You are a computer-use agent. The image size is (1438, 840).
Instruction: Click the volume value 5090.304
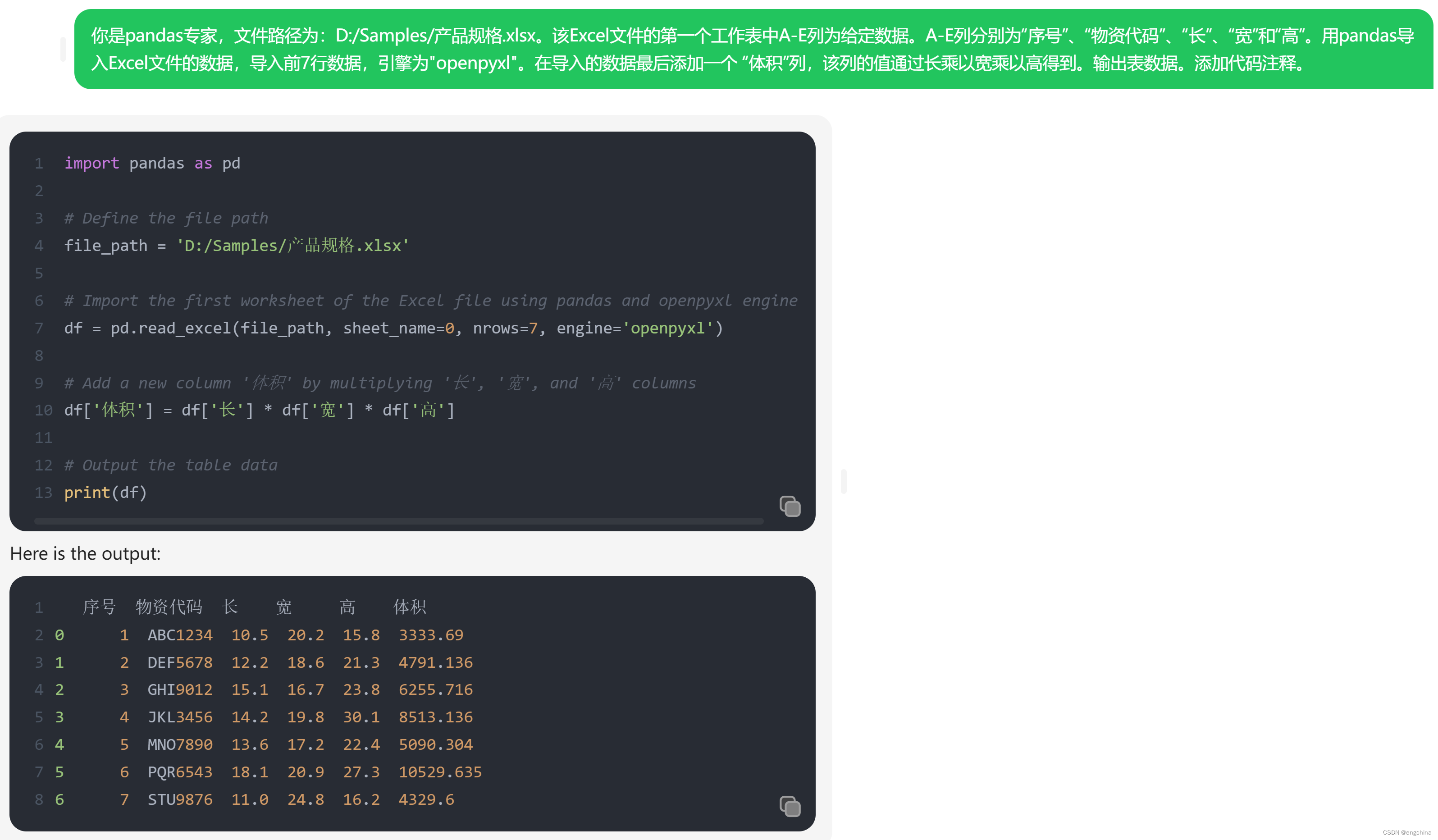pos(435,744)
